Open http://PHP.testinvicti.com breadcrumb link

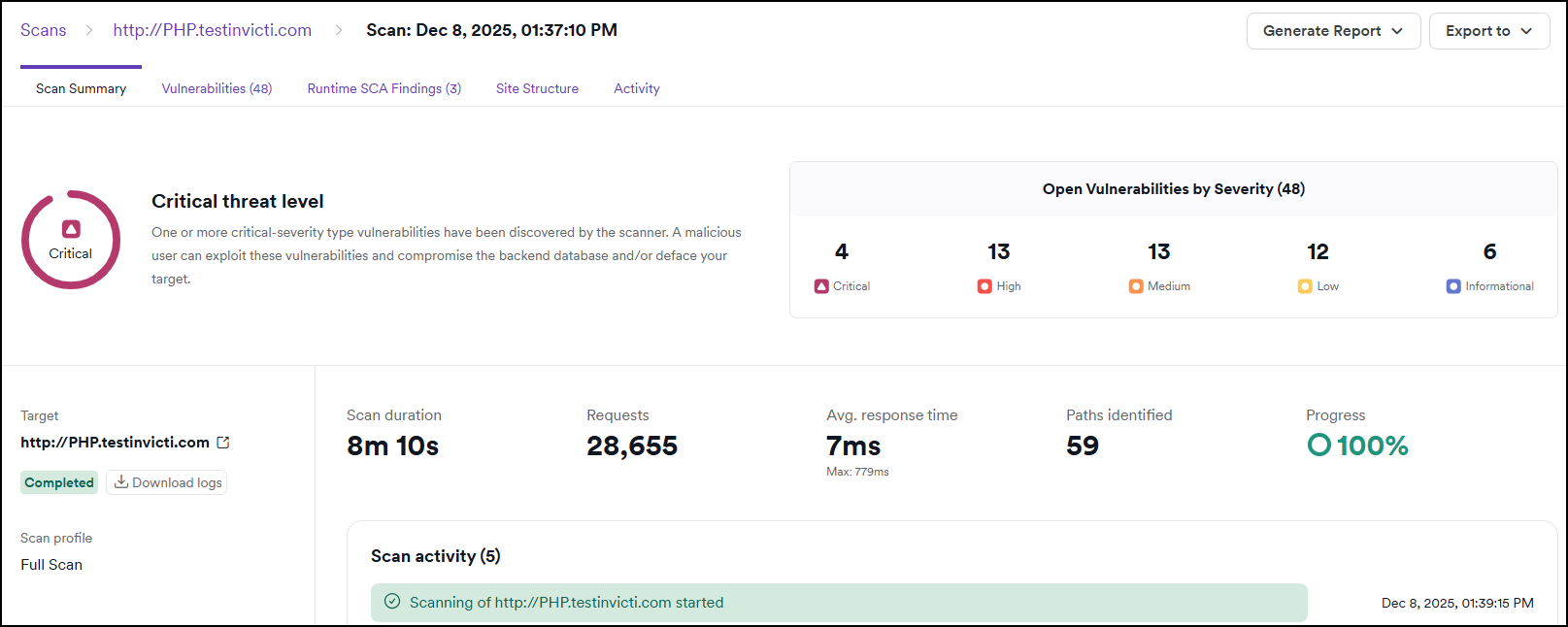(213, 30)
